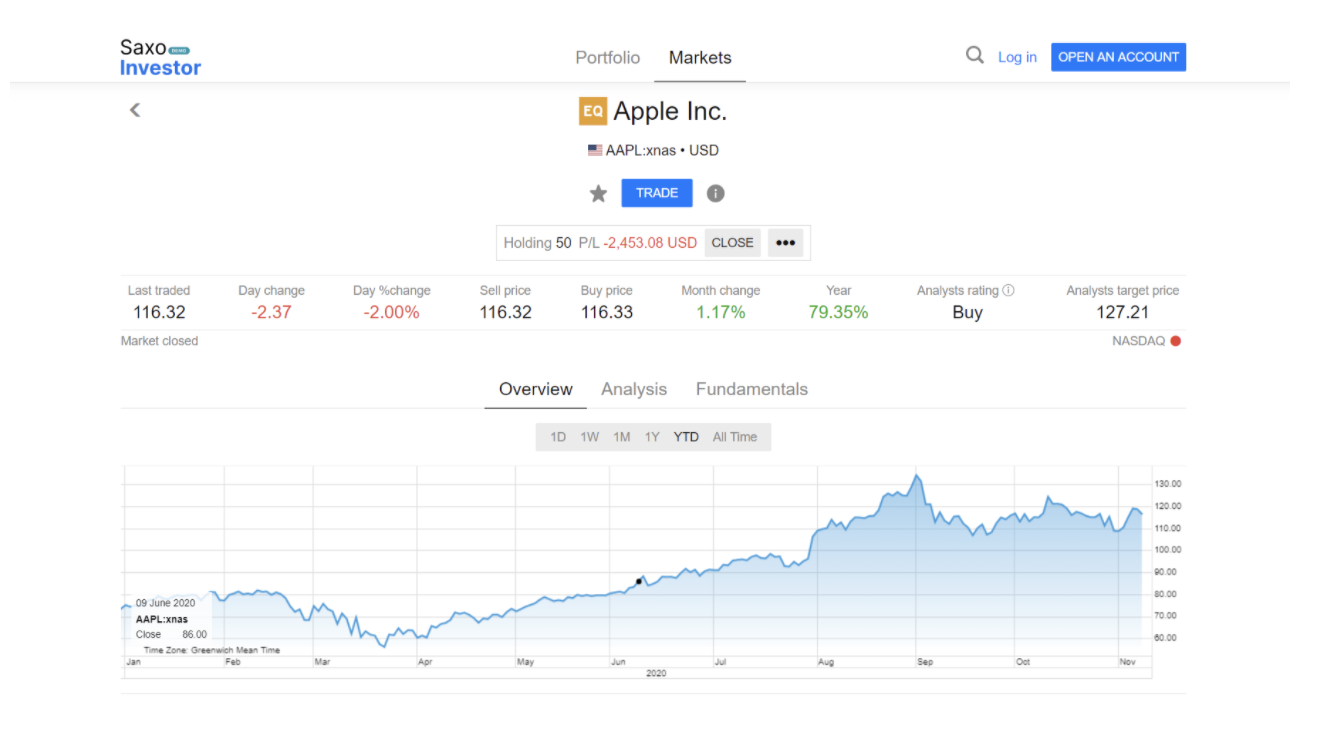This screenshot has width=1326, height=732.
Task: Click the NASDAQ exchange label
Action: pyautogui.click(x=1138, y=341)
